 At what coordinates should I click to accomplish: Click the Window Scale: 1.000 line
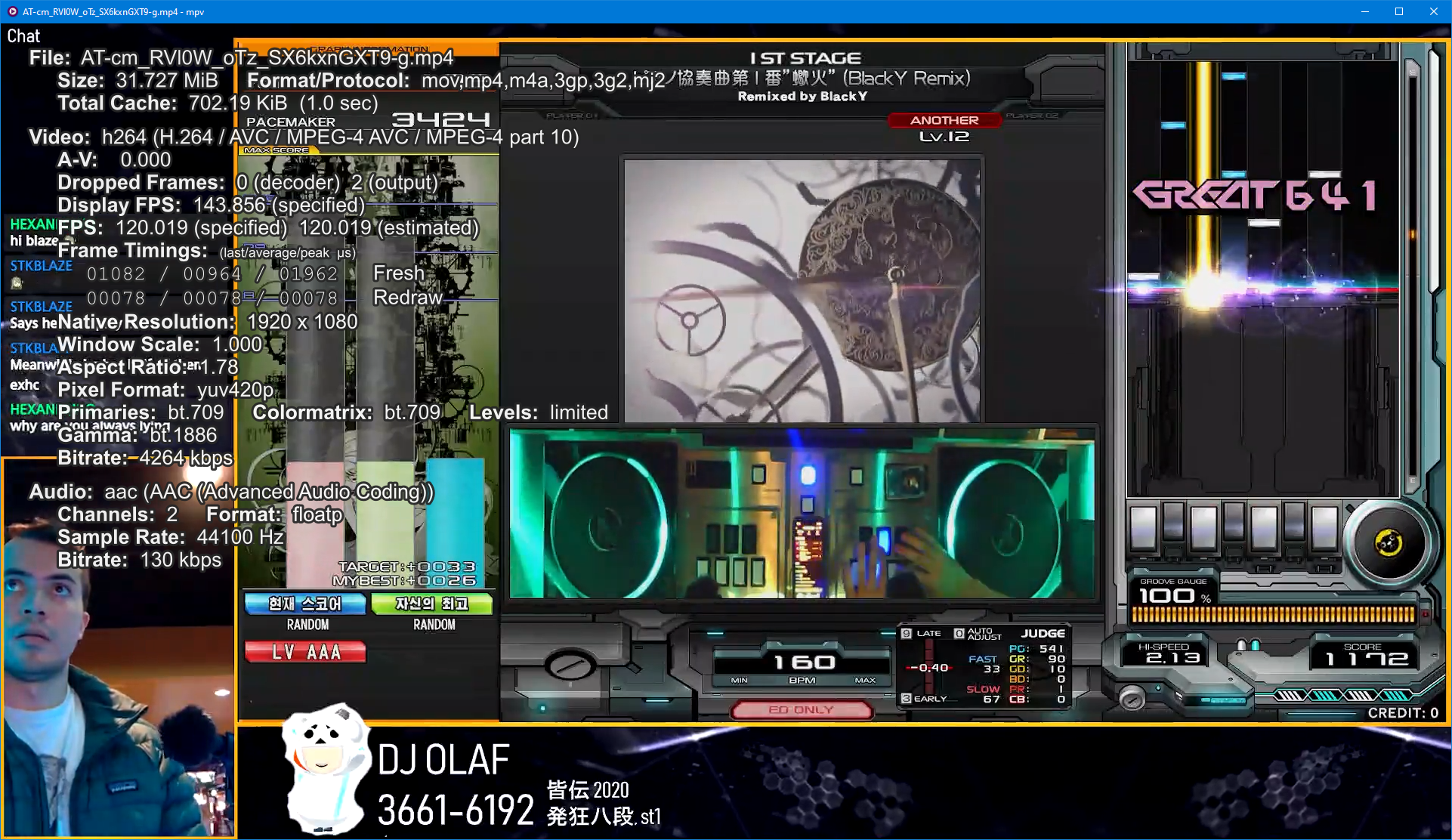click(160, 344)
